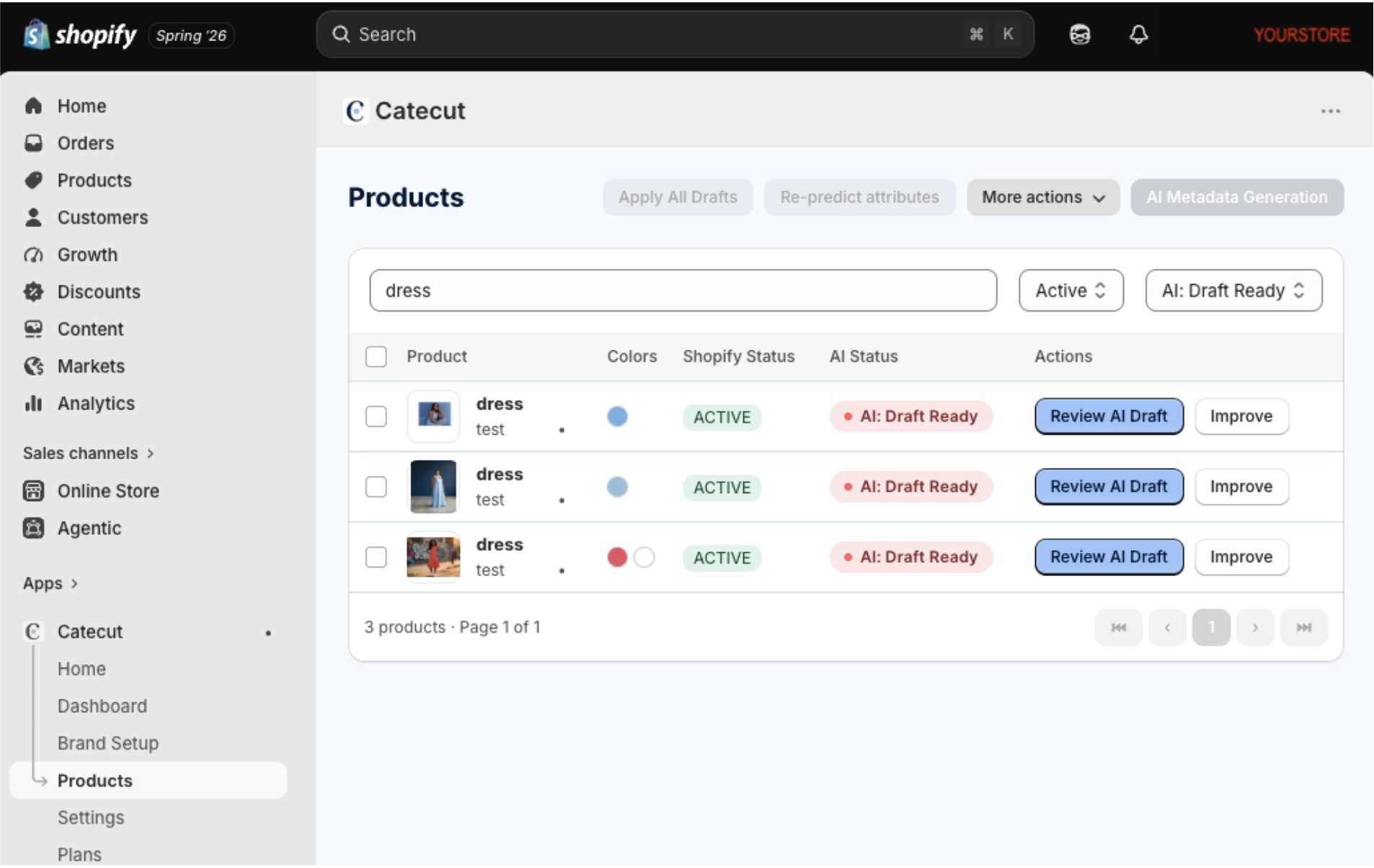Check the first dress row with blue swatch

[376, 417]
